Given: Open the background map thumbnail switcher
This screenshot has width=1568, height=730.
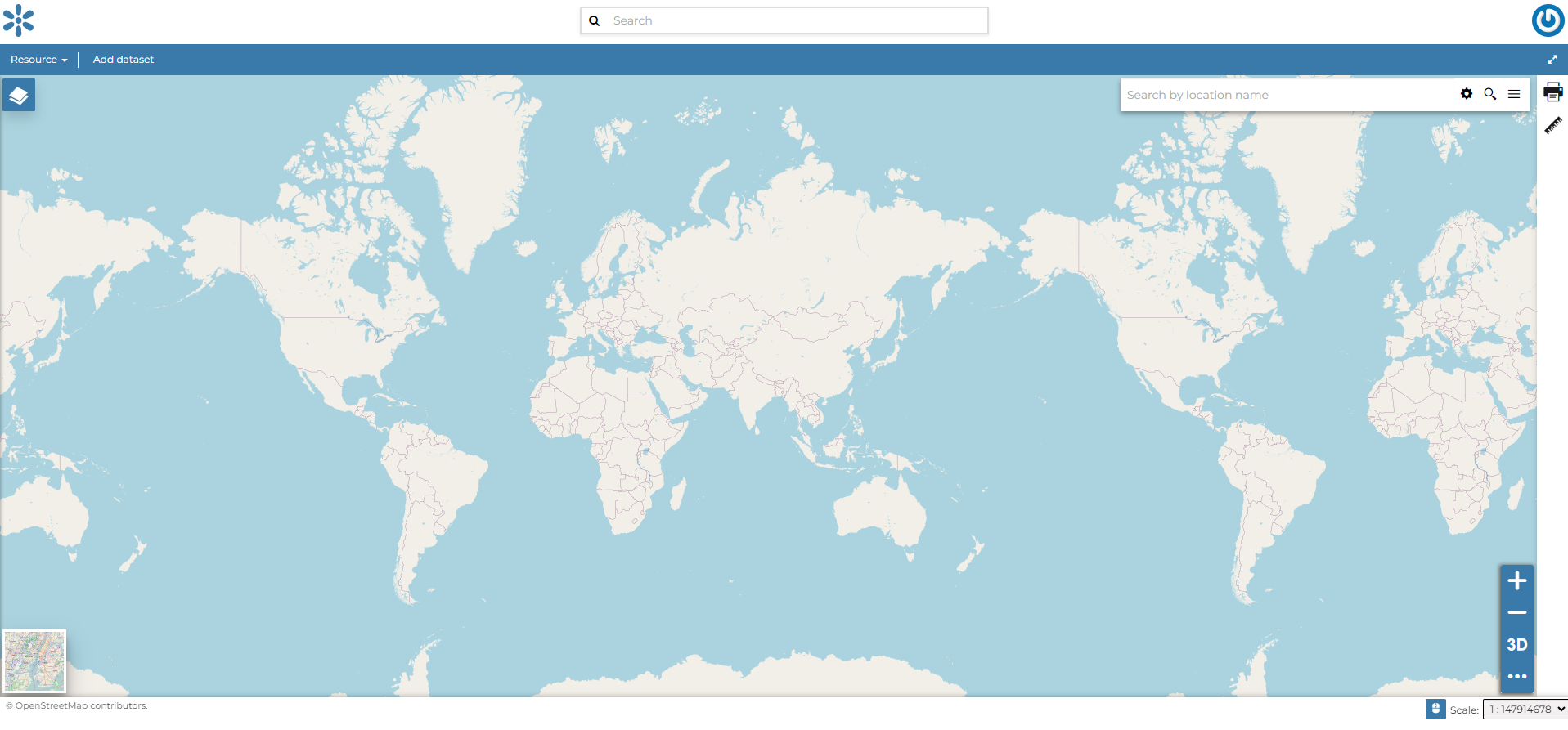Looking at the screenshot, I should pos(34,661).
